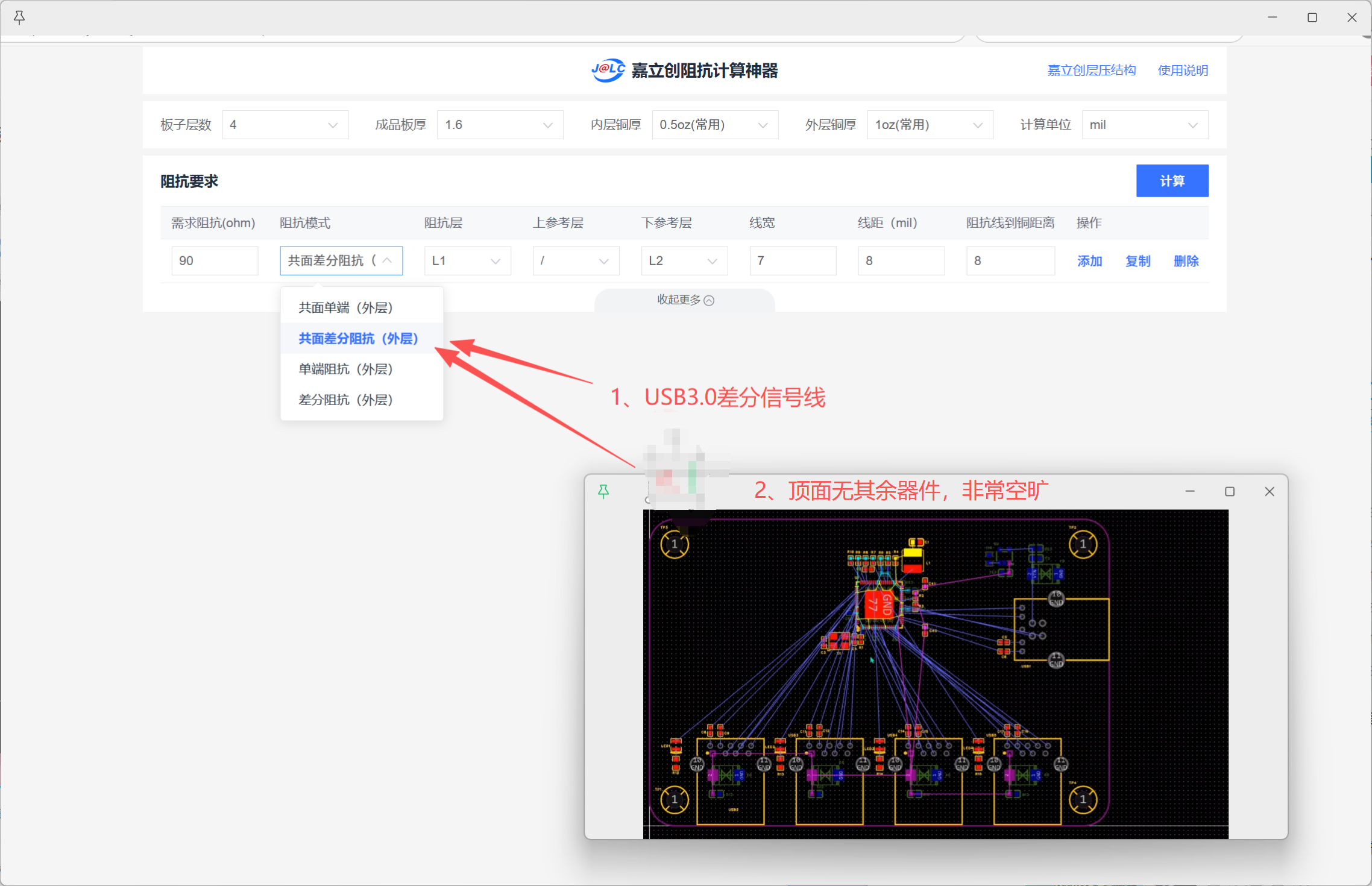Open the 板子层数 layer count dropdown
This screenshot has width=1372, height=886.
285,125
